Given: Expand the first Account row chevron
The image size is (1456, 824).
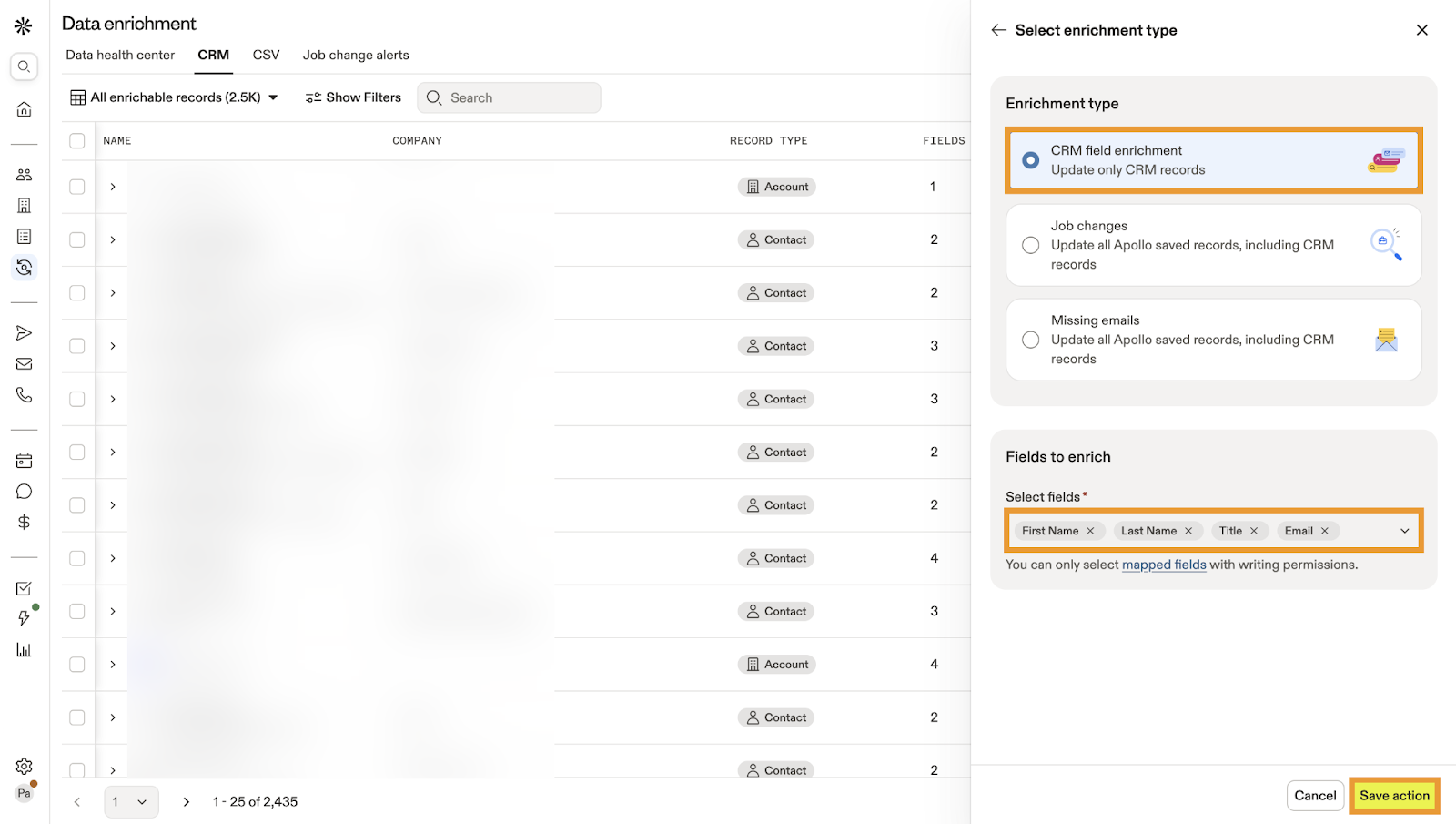Looking at the screenshot, I should coord(113,187).
